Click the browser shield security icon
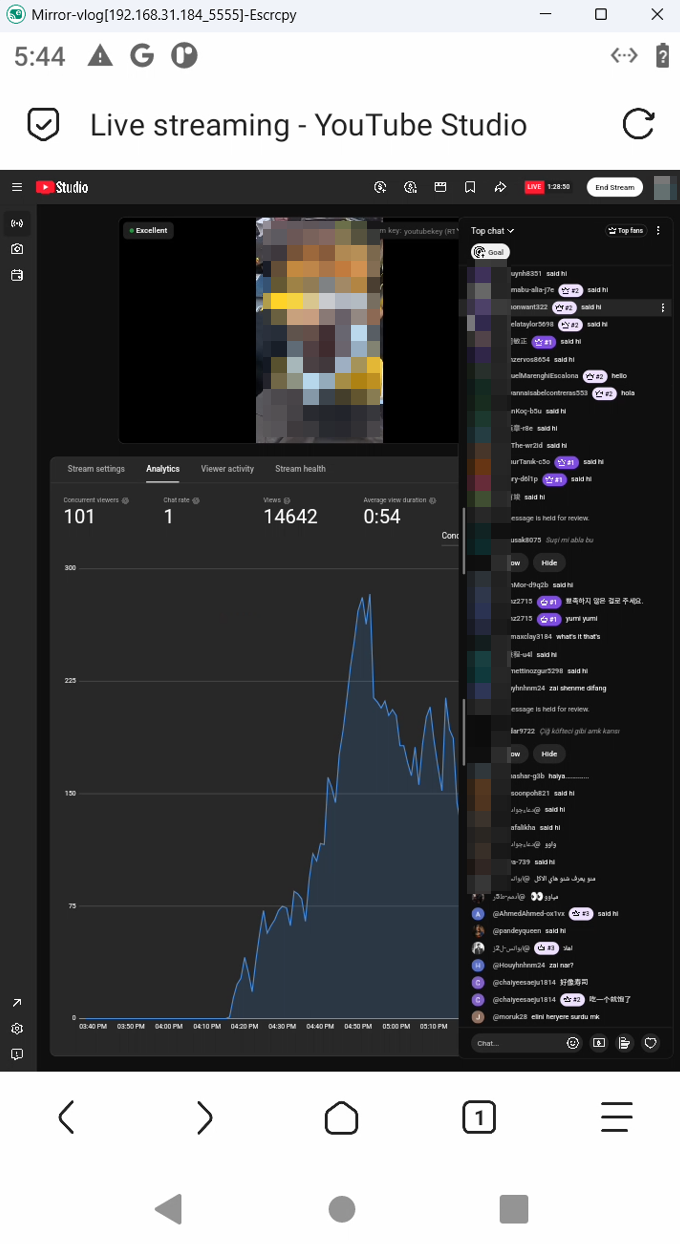 (43, 125)
